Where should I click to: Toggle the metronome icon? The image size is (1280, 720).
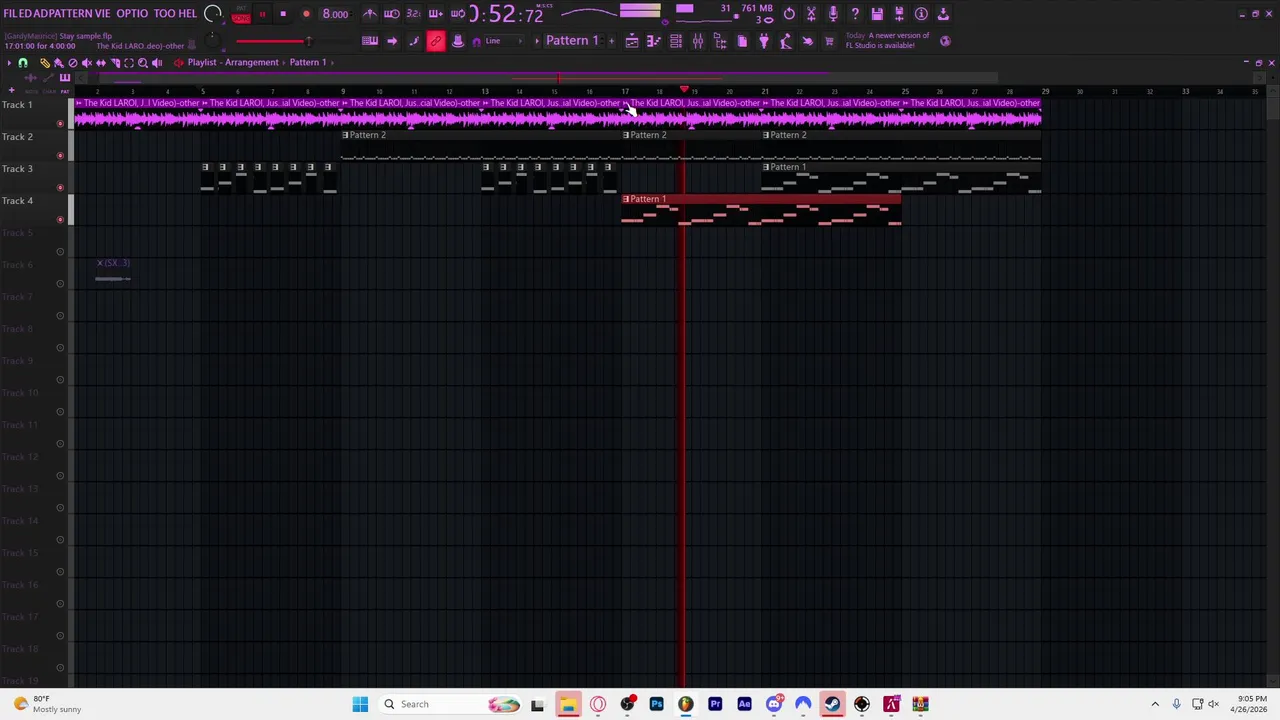click(x=370, y=14)
